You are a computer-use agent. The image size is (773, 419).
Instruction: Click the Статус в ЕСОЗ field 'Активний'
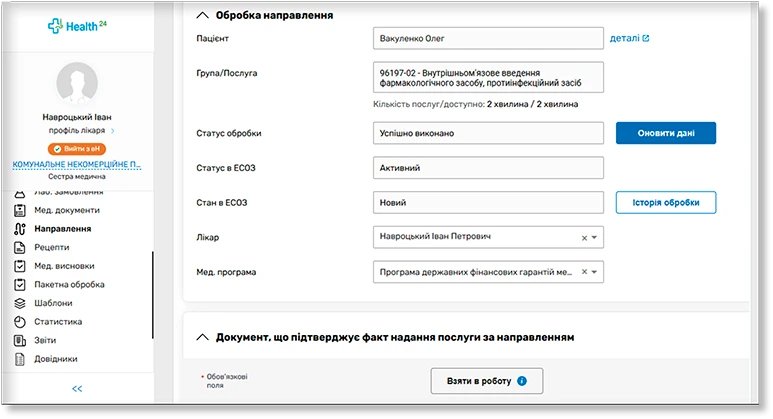488,168
